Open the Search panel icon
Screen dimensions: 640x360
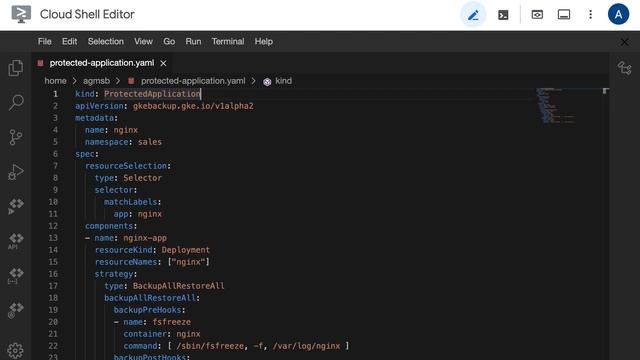click(x=16, y=102)
